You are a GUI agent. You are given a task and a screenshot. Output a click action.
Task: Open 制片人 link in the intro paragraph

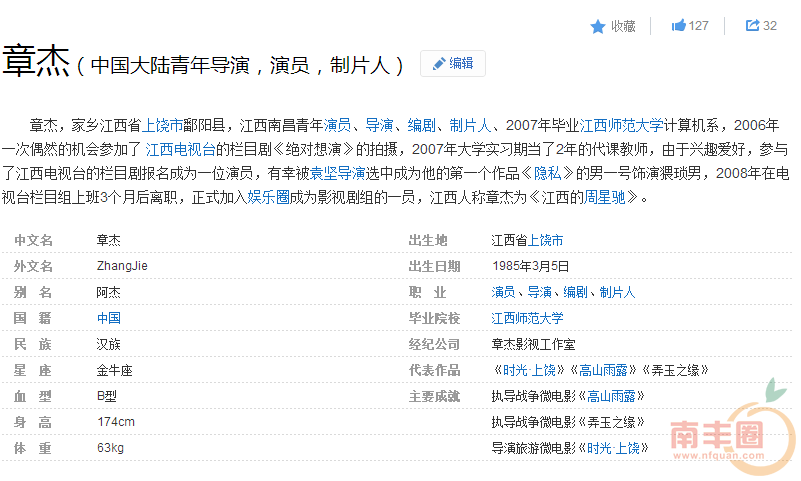coord(470,125)
